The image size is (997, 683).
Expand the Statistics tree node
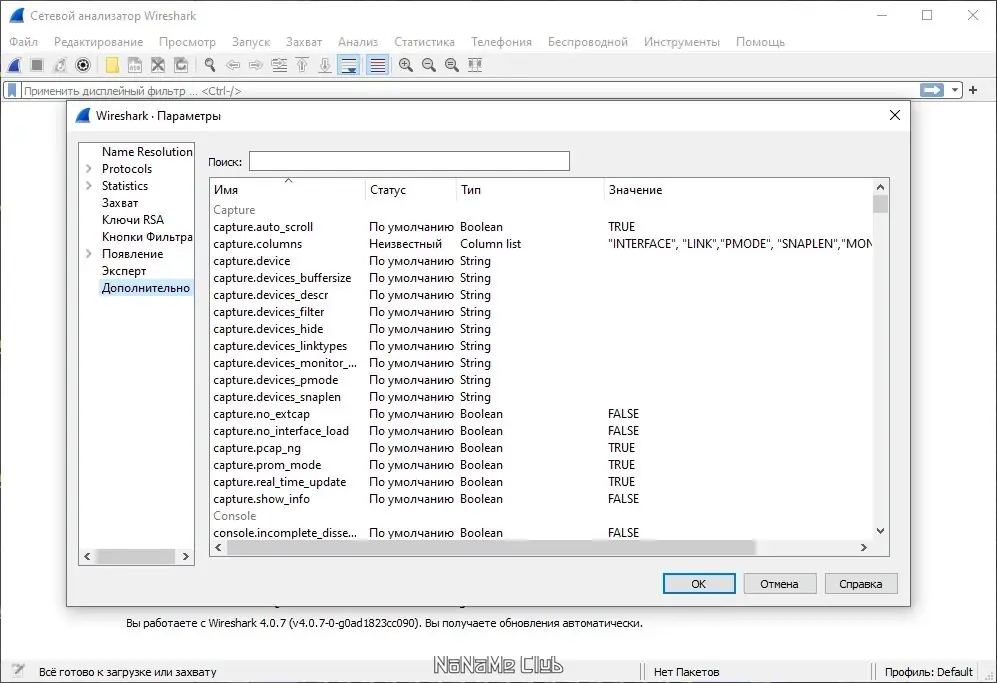click(x=88, y=186)
